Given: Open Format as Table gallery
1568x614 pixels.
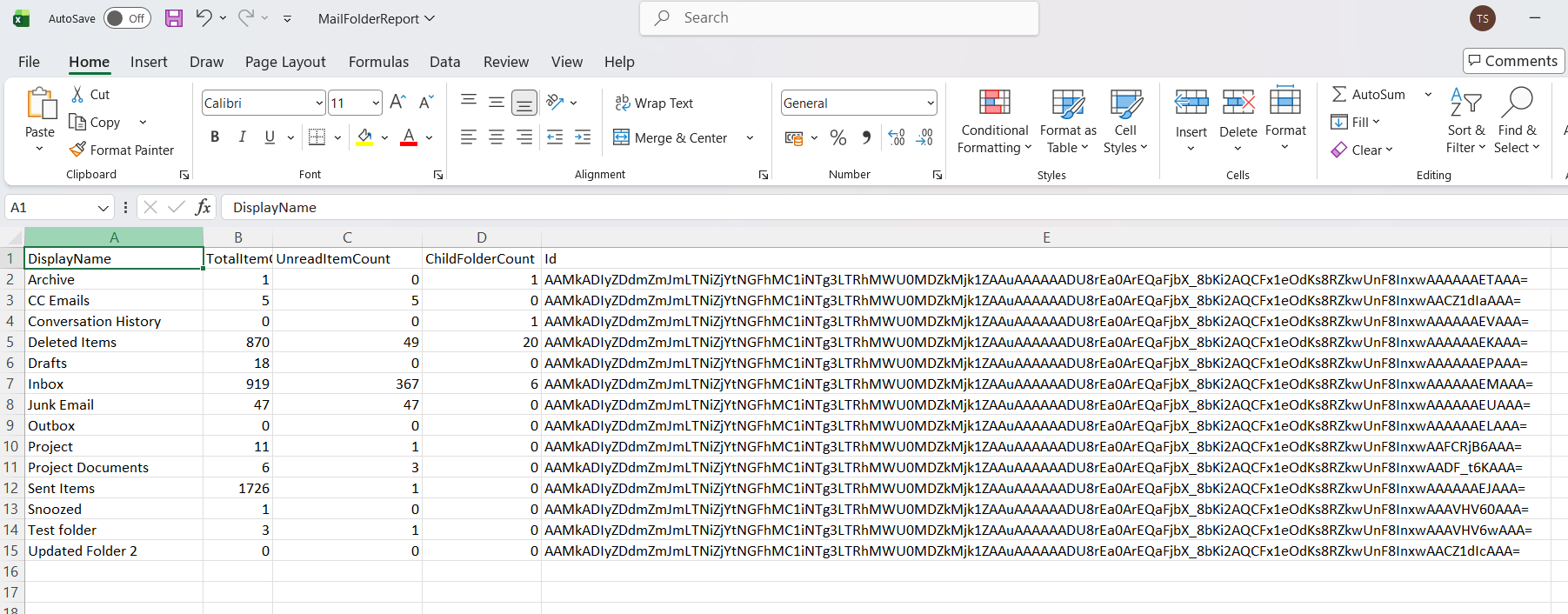Looking at the screenshot, I should point(1068,122).
